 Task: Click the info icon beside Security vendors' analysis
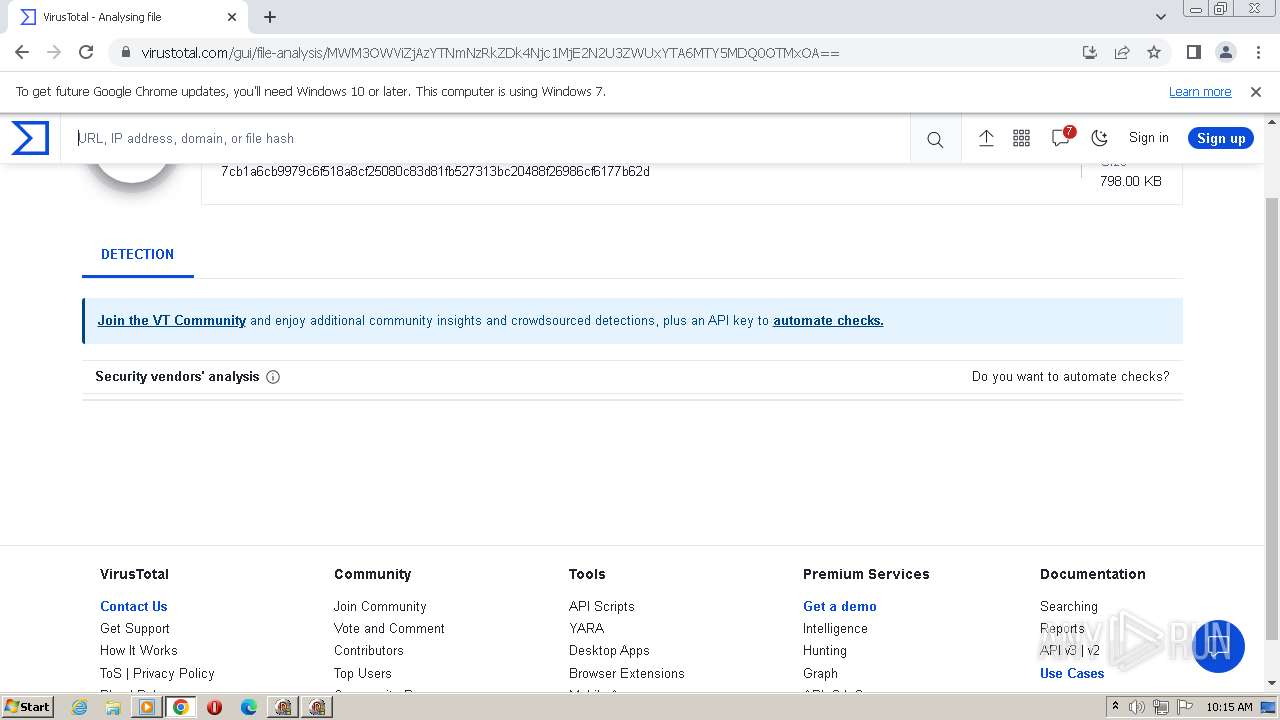273,377
